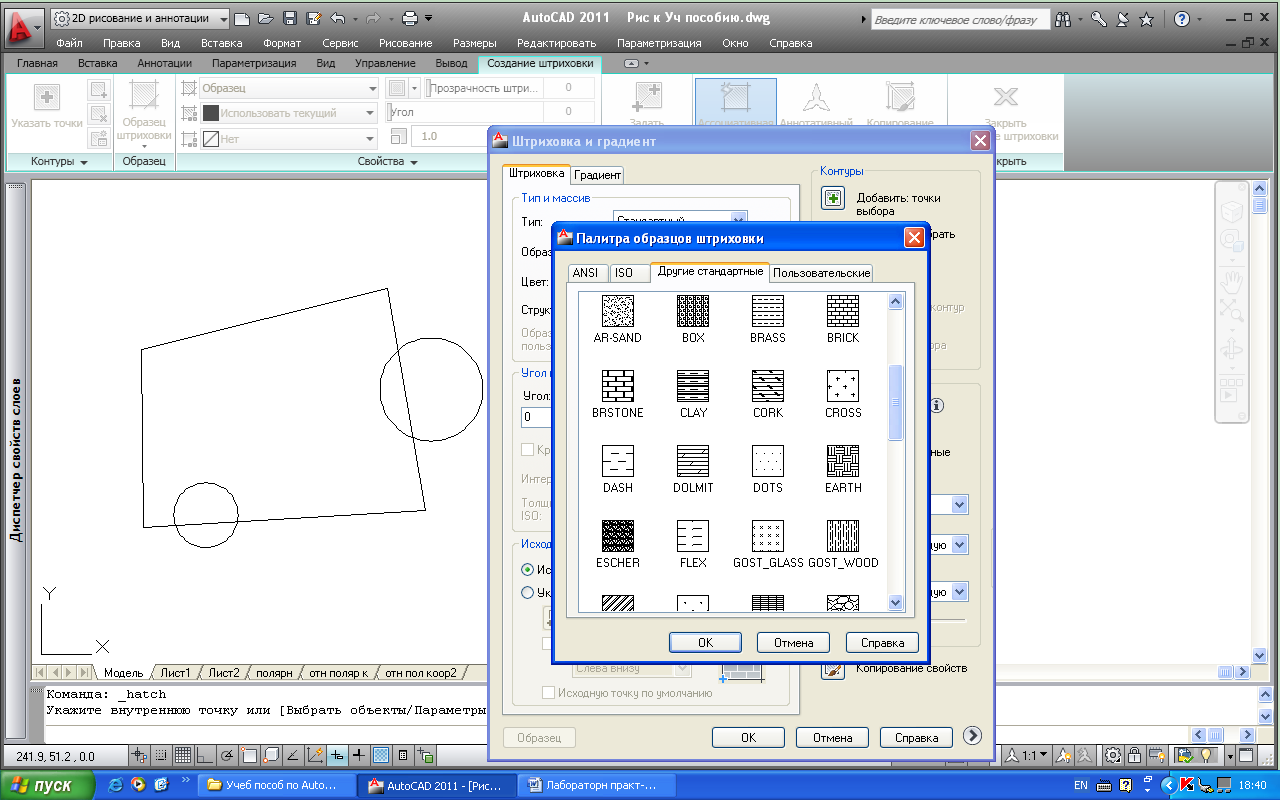
Task: Switch to the Пользовательские tab
Action: pyautogui.click(x=823, y=273)
